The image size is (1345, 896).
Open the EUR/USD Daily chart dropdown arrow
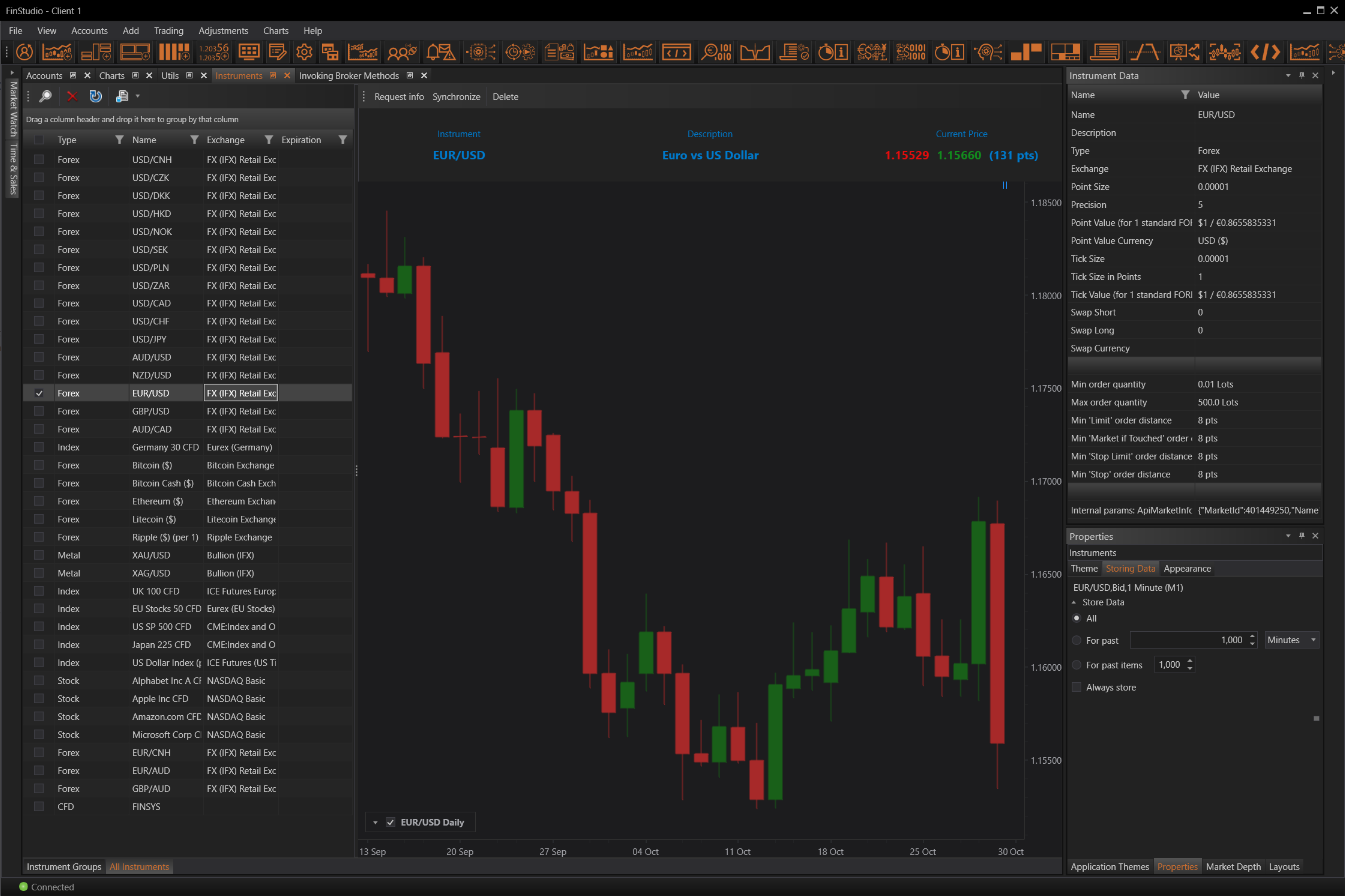375,822
